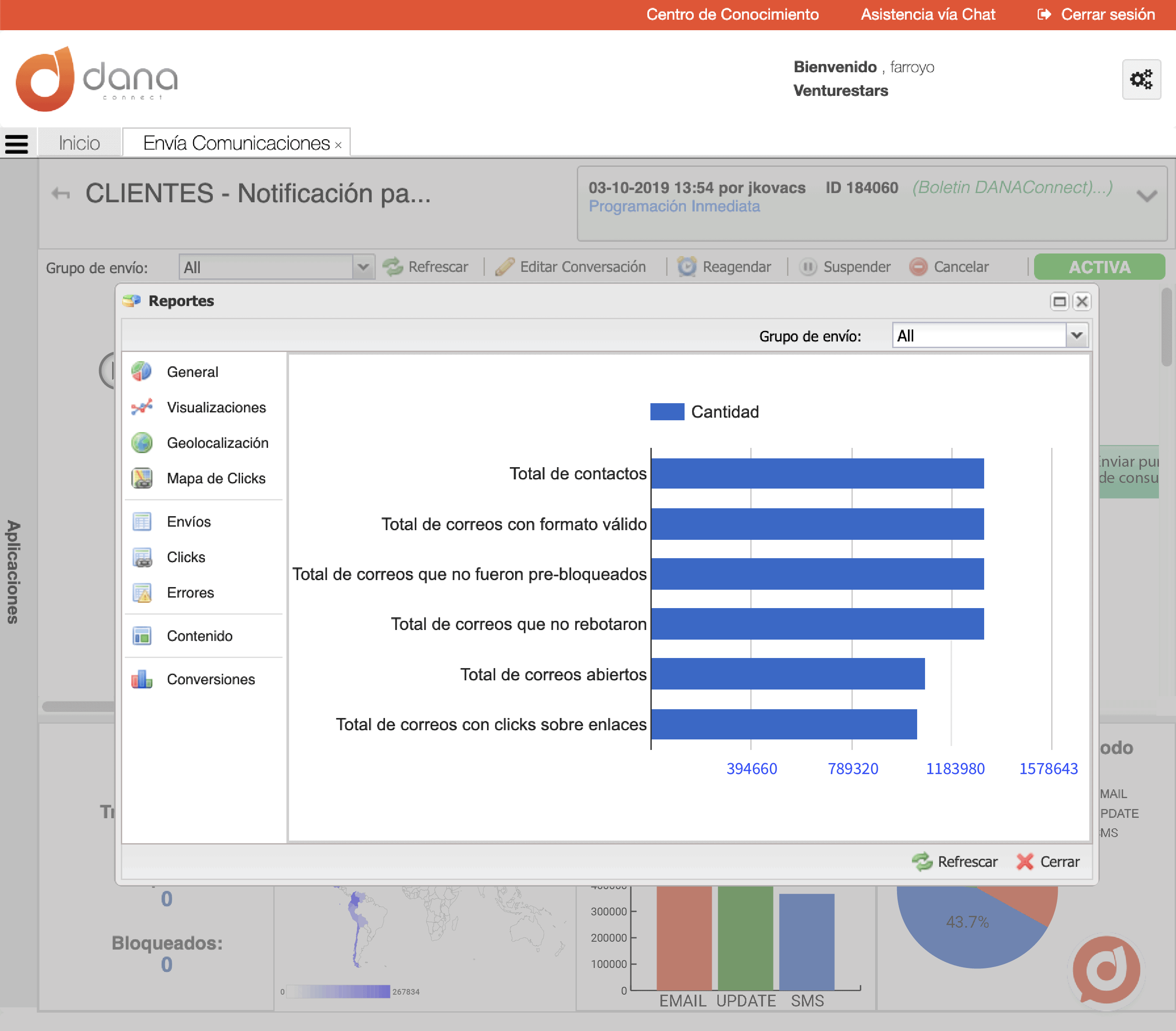Select the Envía Comunicaciones tab
The image size is (1176, 1031).
[x=237, y=143]
